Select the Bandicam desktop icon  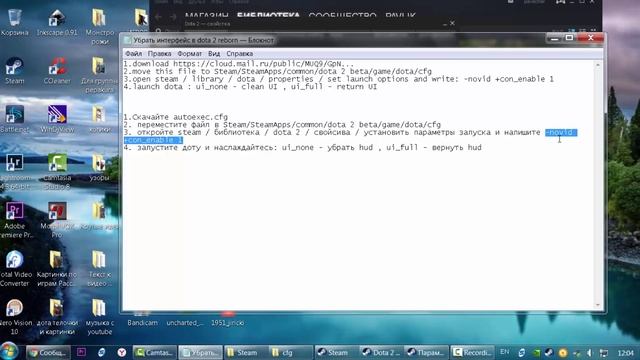click(x=142, y=319)
